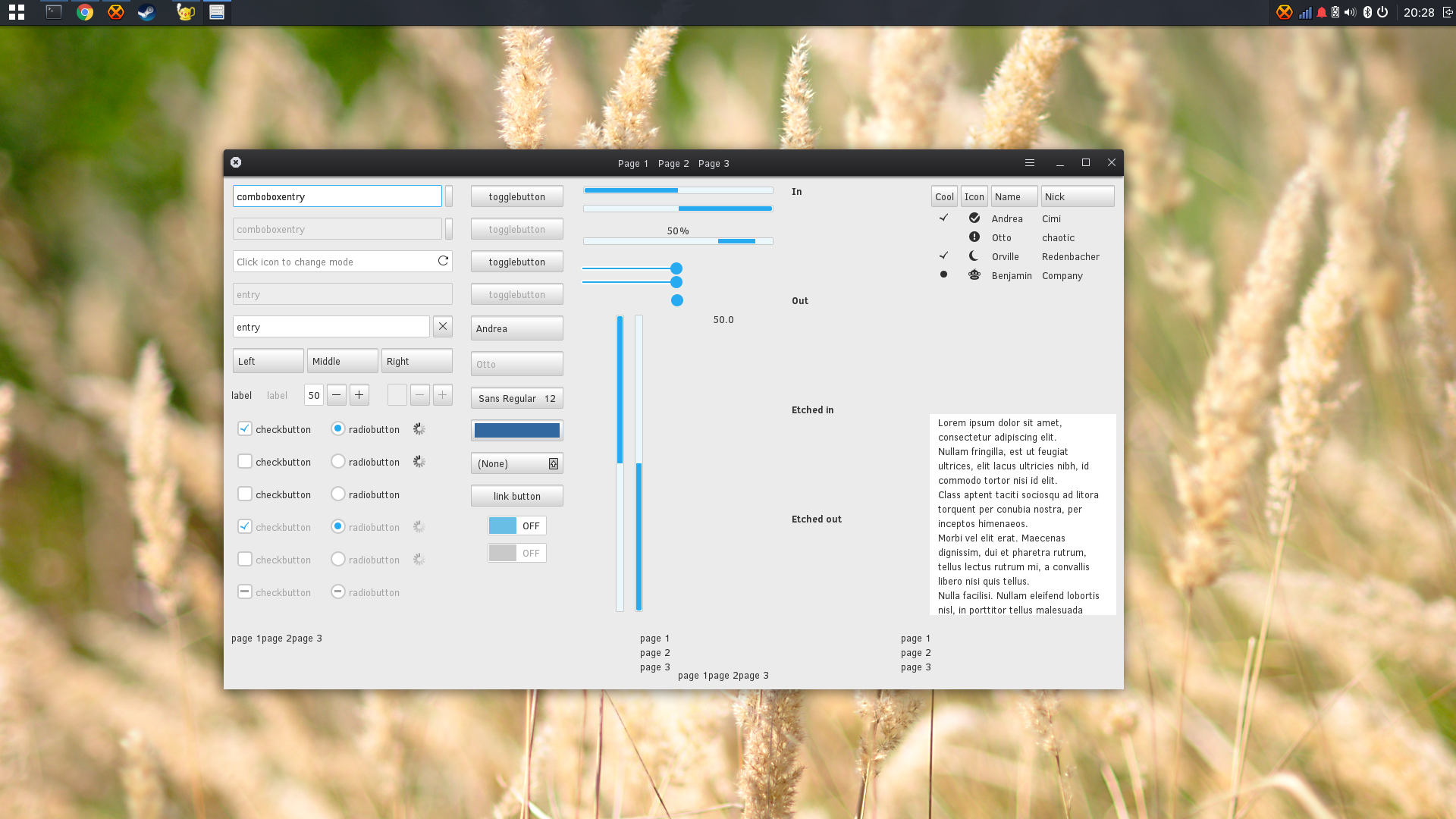Decrease the spin value 50 with minus
1456x819 pixels.
click(337, 395)
